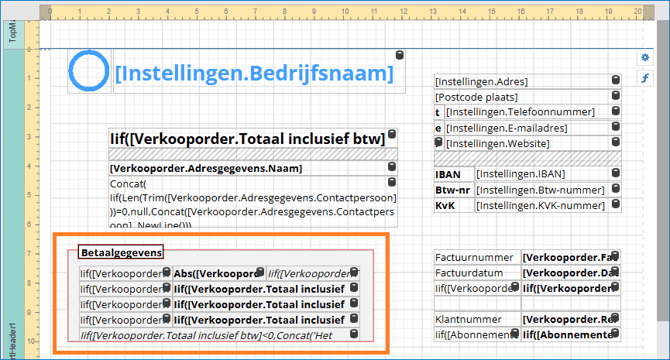Select the [Verkooporder.Fa cell
This screenshot has height=360, width=670.
pos(571,258)
